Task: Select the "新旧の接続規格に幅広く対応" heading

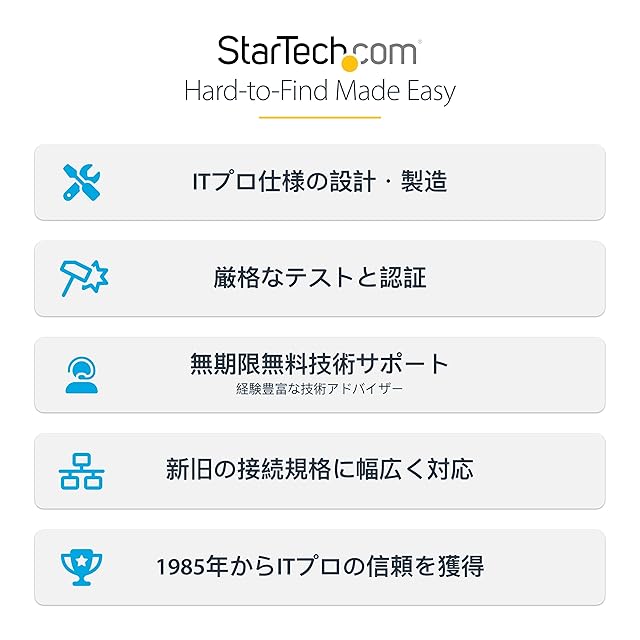Action: pos(320,470)
